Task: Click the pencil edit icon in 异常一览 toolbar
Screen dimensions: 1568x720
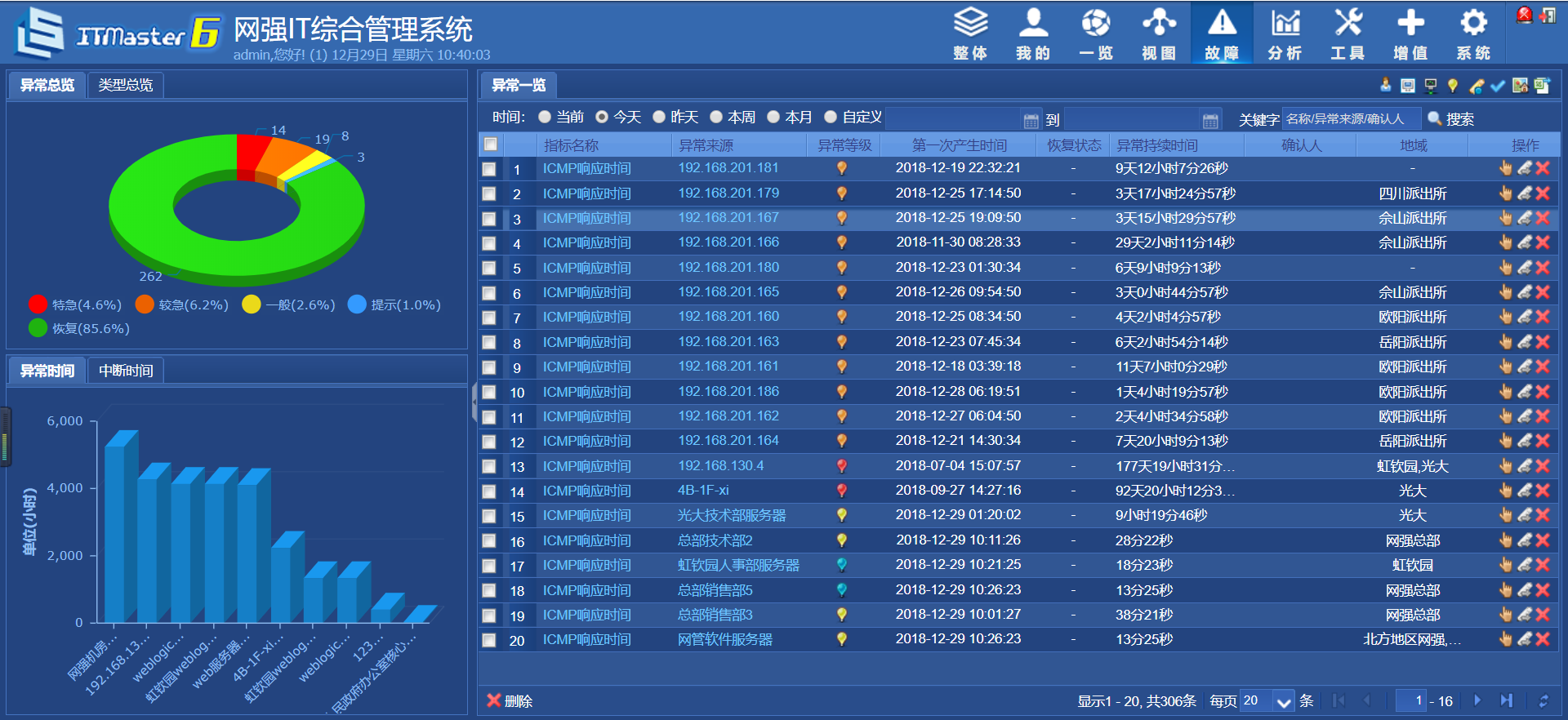Action: click(1477, 85)
